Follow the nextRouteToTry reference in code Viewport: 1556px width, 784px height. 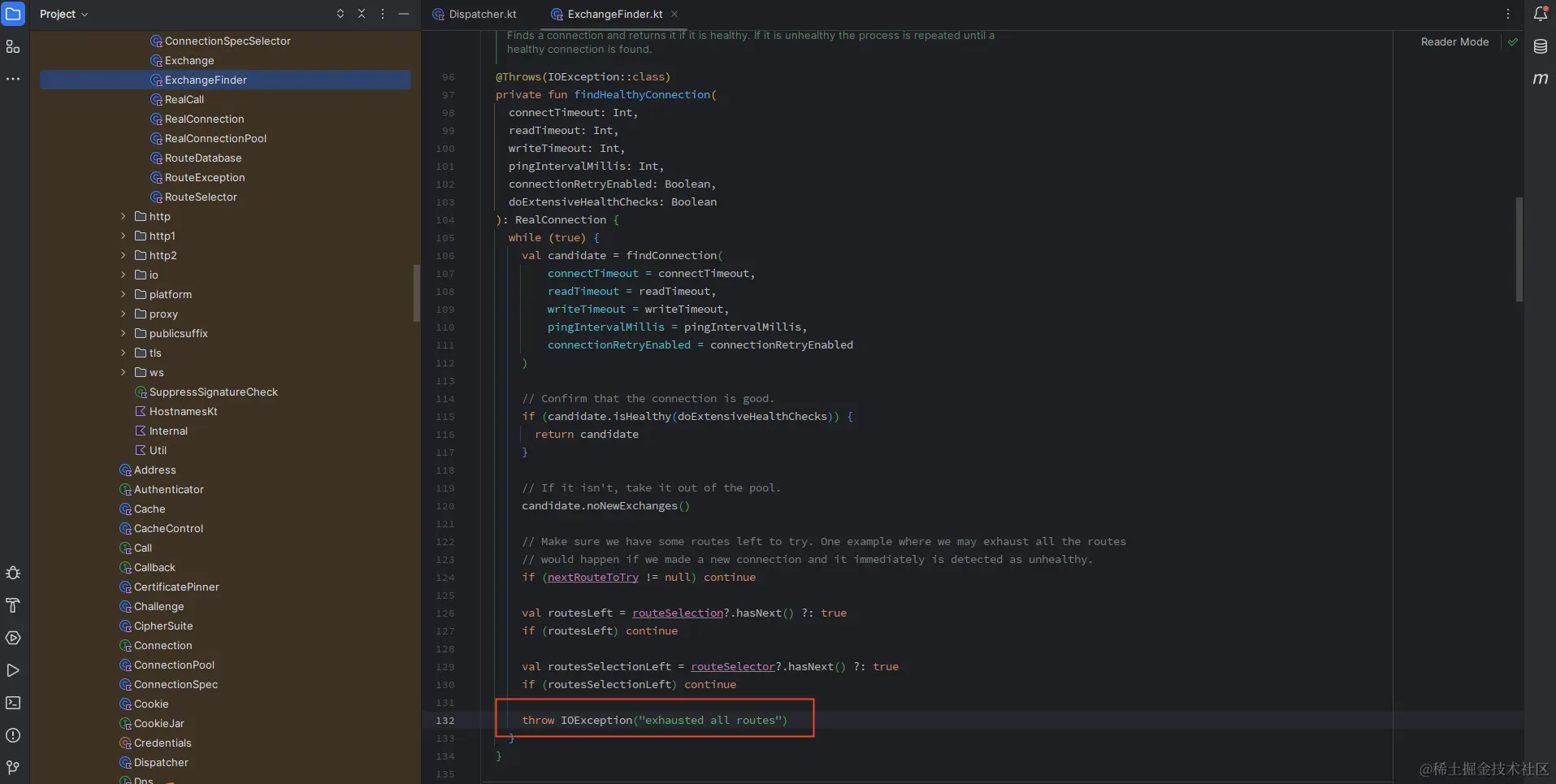click(x=593, y=578)
